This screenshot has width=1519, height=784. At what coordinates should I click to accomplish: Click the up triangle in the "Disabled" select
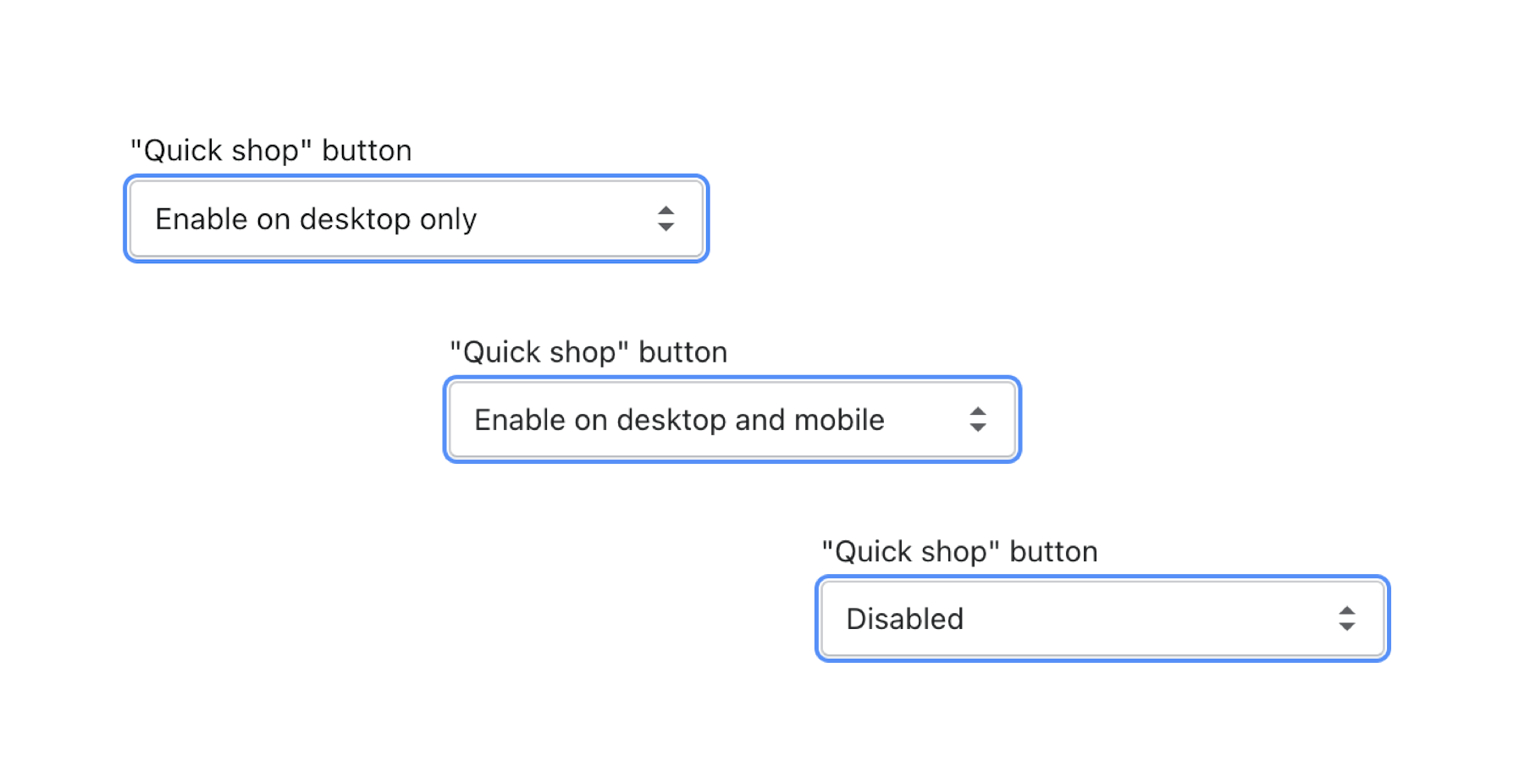tap(1346, 610)
